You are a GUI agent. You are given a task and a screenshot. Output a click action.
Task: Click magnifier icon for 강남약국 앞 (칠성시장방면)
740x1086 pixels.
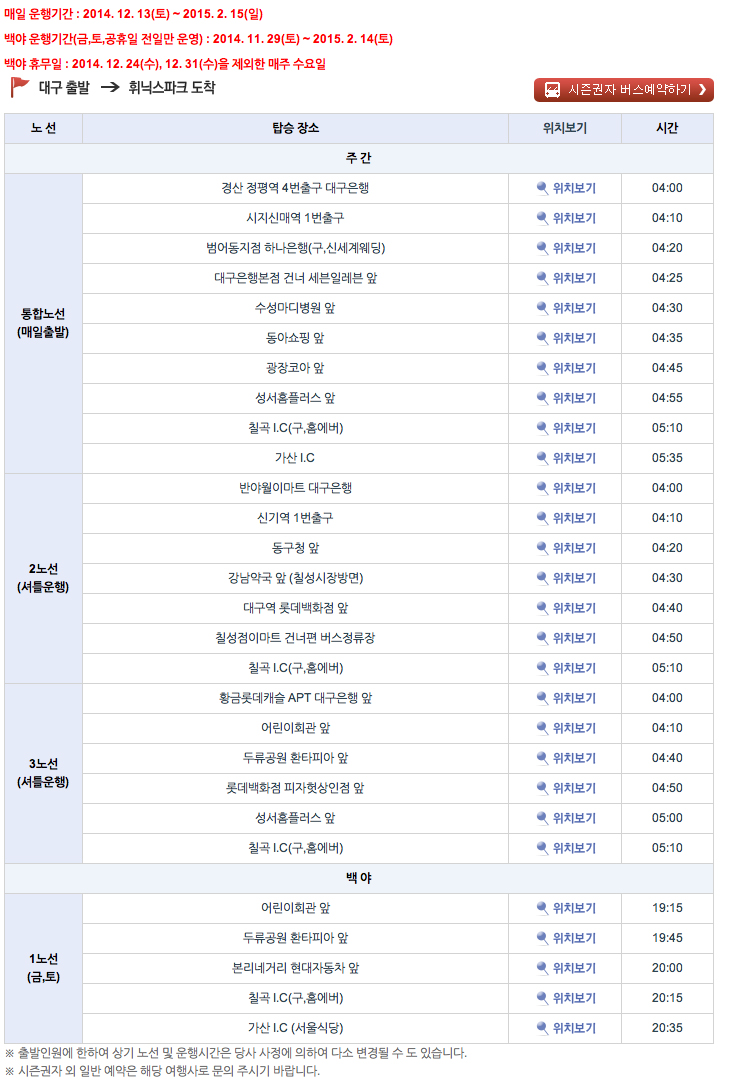point(543,578)
